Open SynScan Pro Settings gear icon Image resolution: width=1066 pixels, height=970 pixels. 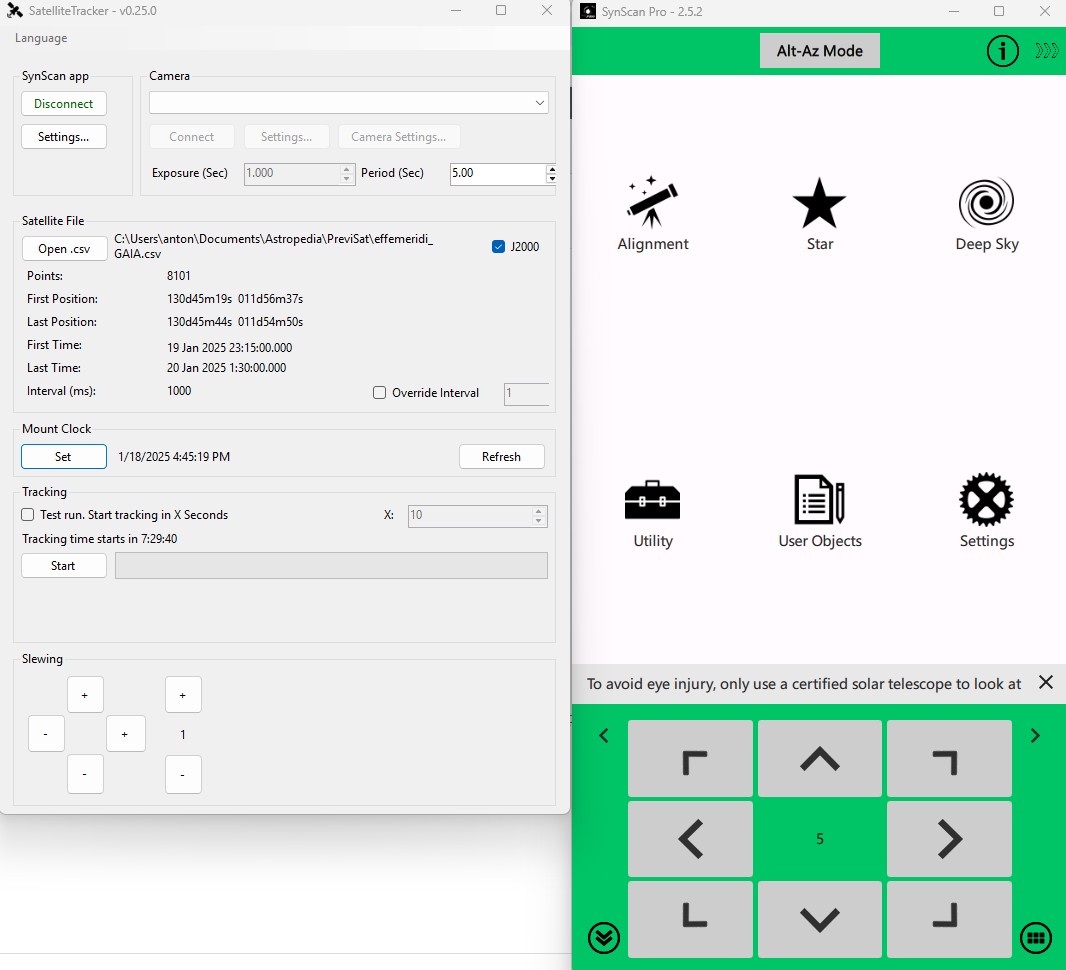pyautogui.click(x=986, y=511)
